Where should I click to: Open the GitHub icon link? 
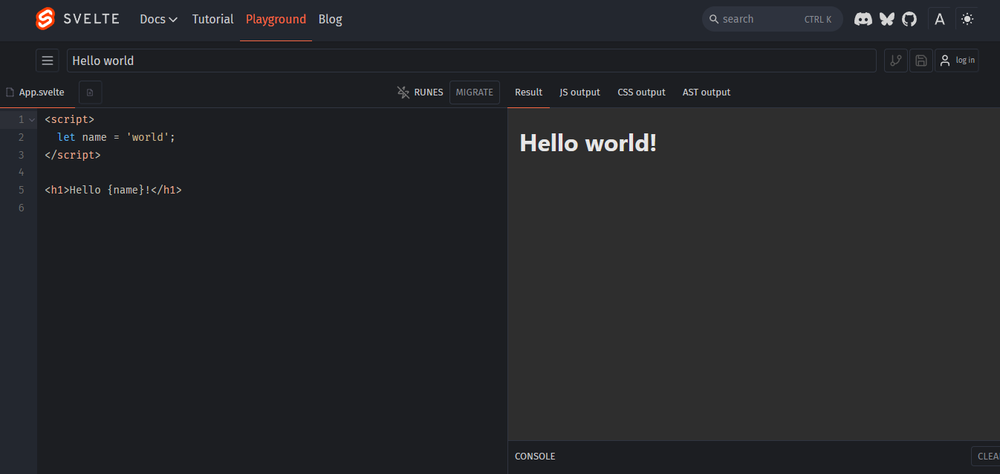tap(909, 19)
